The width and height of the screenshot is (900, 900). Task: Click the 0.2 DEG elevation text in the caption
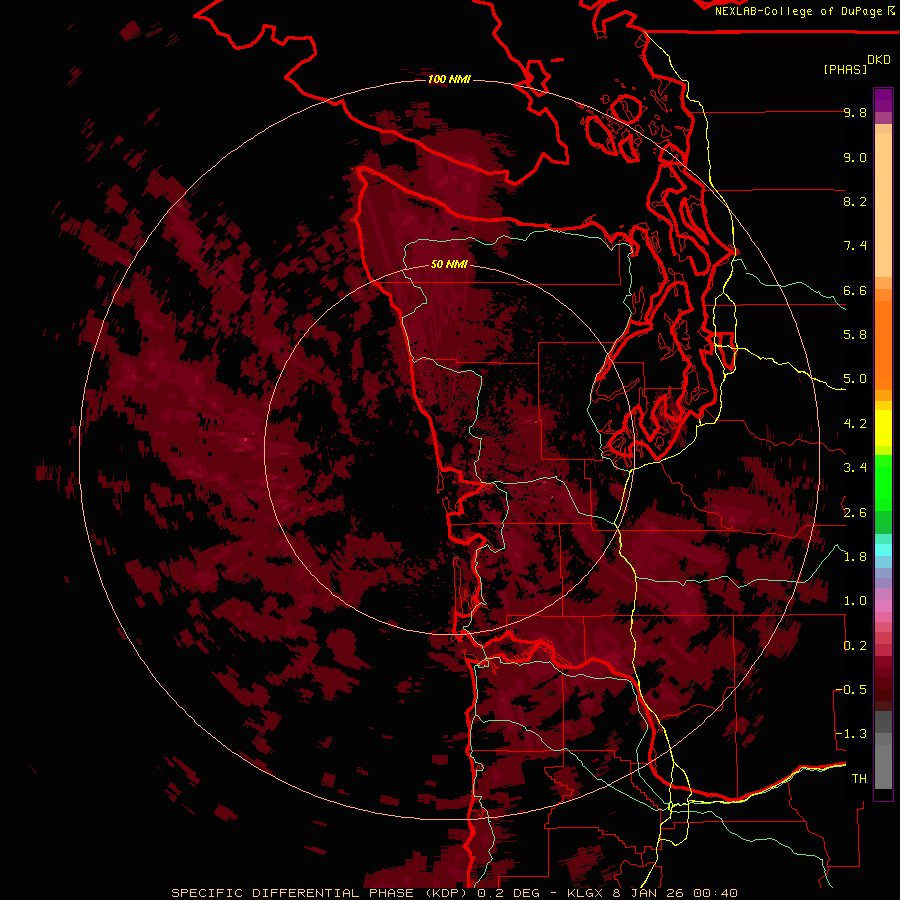pyautogui.click(x=507, y=893)
